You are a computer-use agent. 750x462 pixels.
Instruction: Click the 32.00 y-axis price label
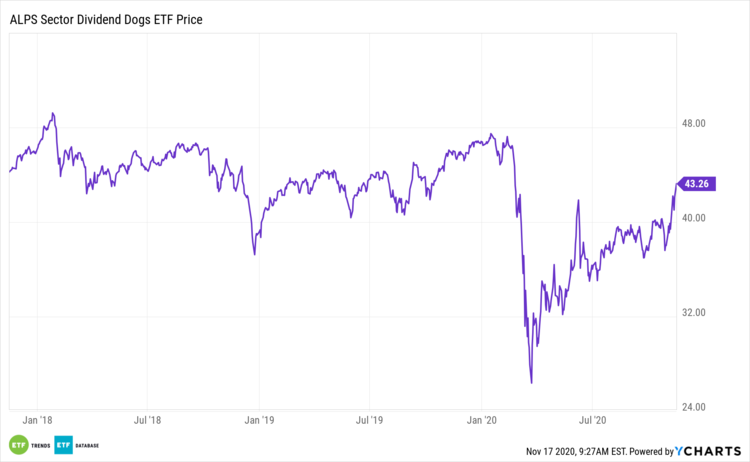point(694,313)
